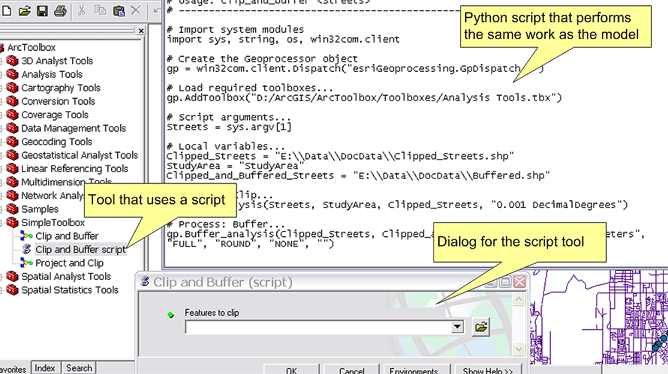Screen dimensions: 668x374
Task: Select the Spatial Analyst Tools toolbox icon
Action: [12, 276]
